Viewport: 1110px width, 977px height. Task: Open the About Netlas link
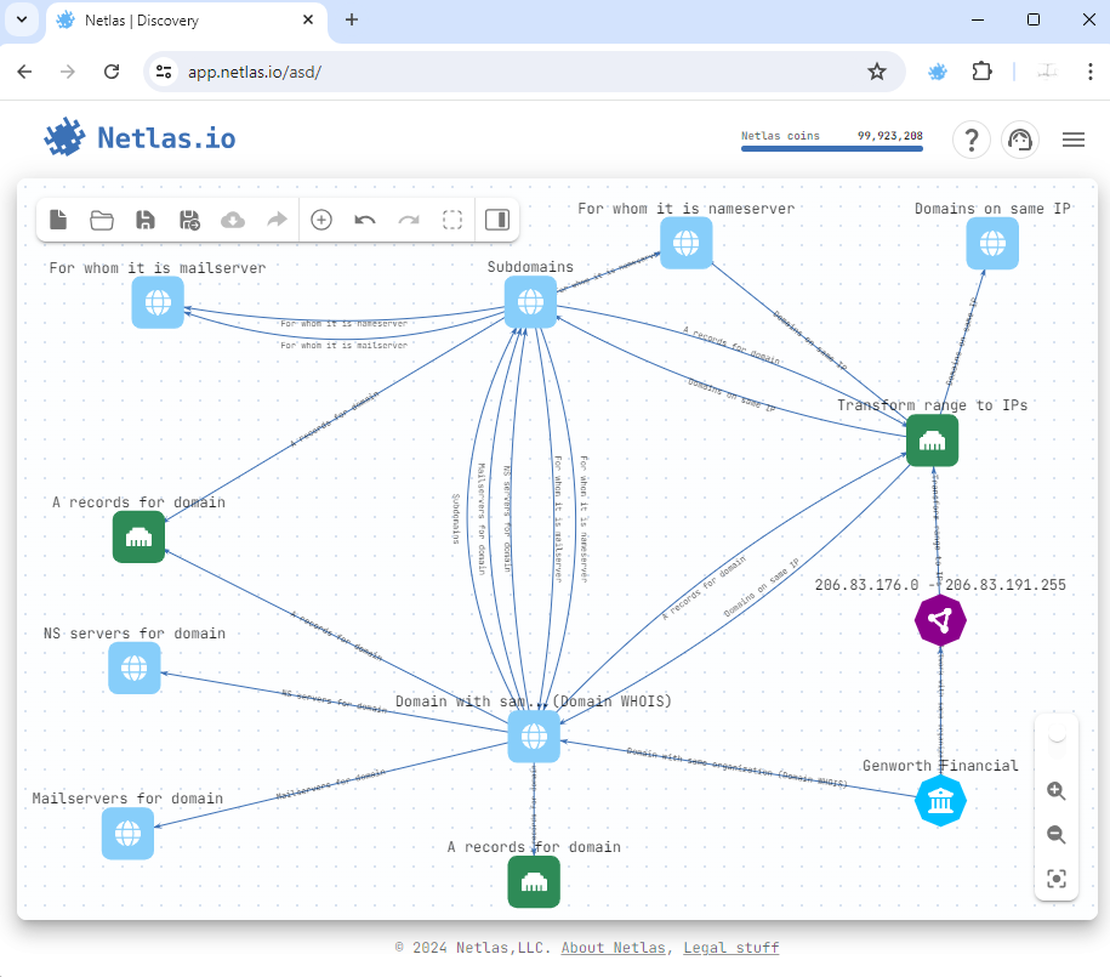[613, 947]
